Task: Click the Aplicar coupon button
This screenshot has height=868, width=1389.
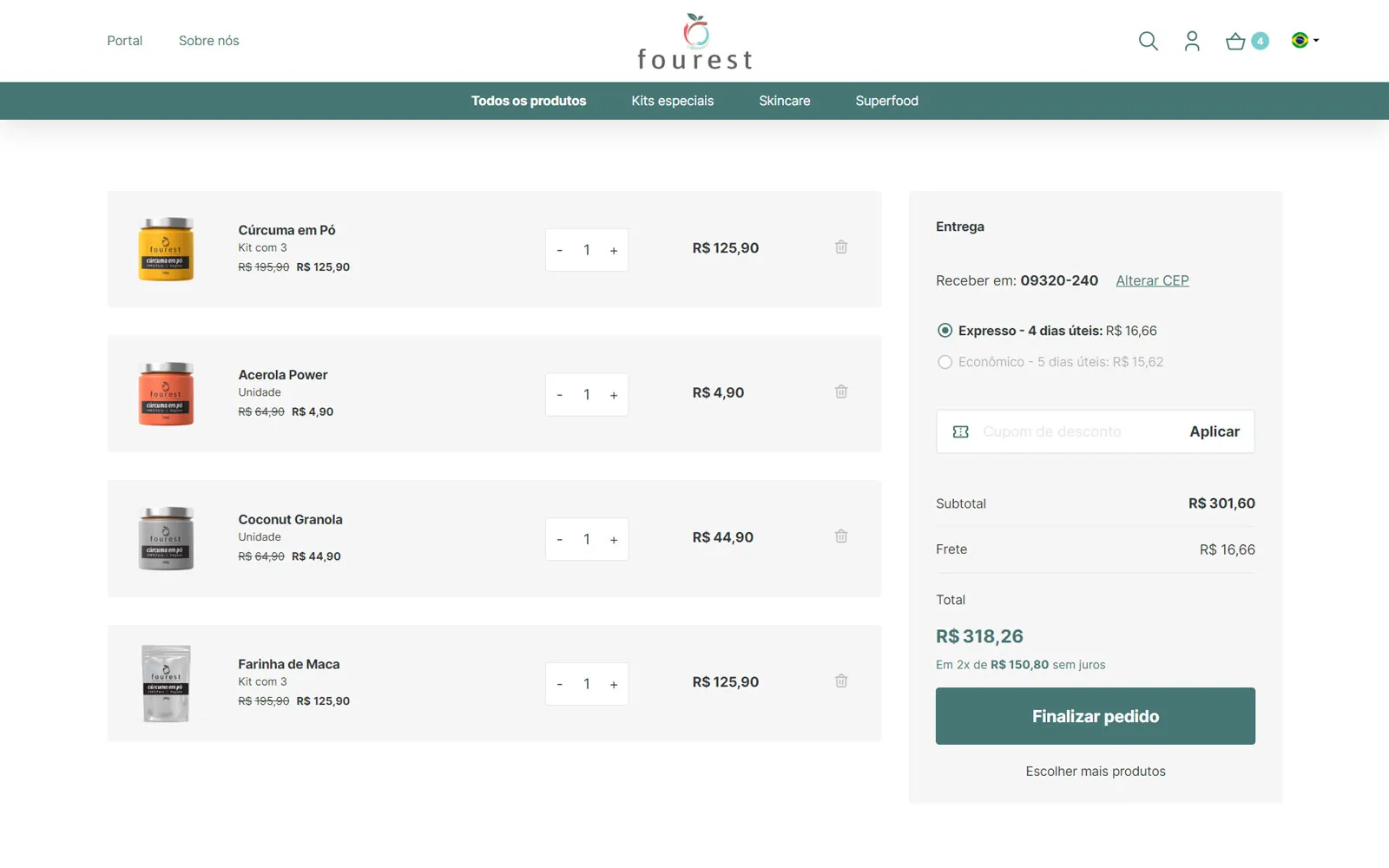Action: (x=1215, y=431)
